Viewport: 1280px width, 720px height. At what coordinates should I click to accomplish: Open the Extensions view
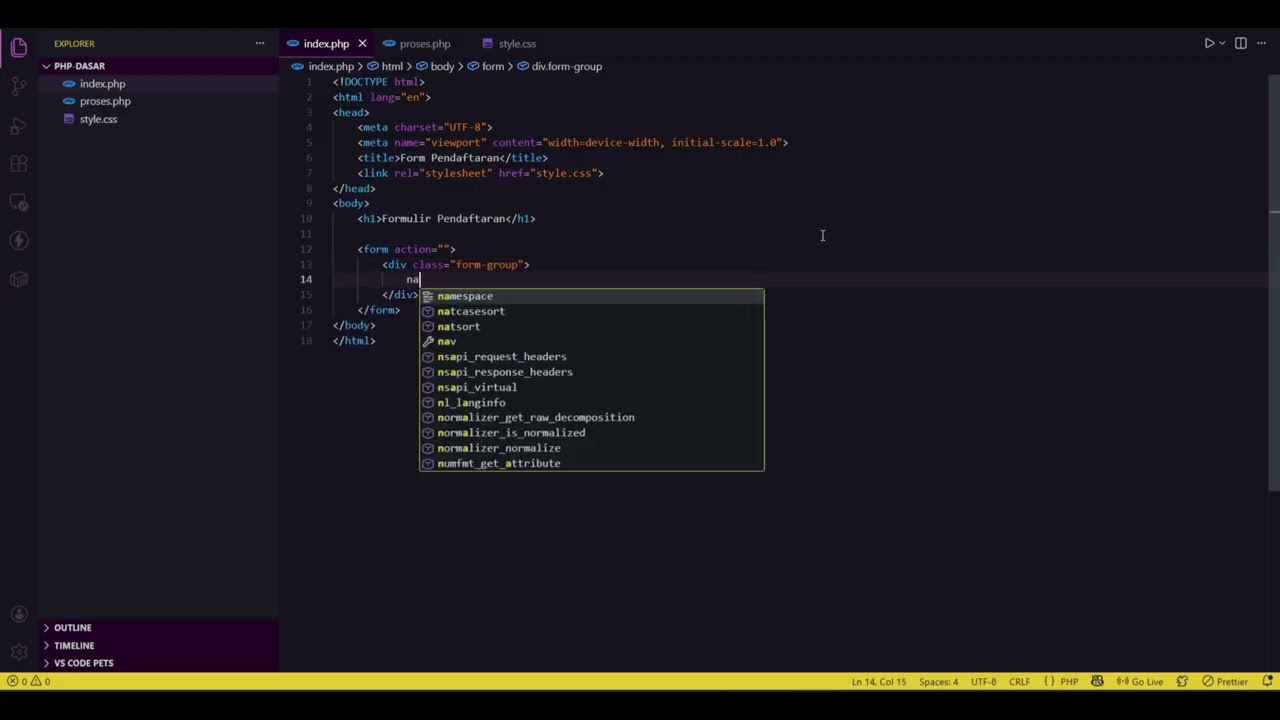(19, 164)
